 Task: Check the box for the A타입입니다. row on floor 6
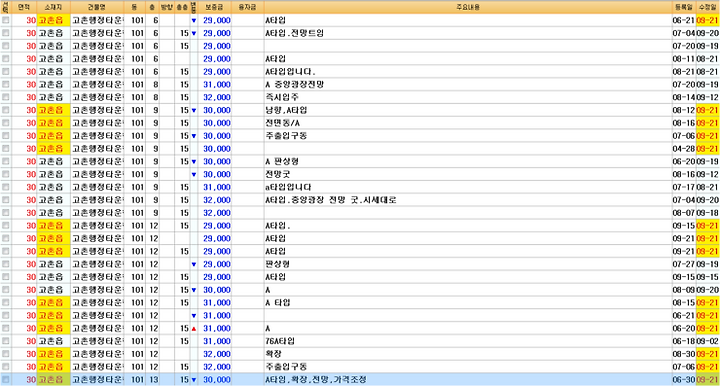coord(6,72)
